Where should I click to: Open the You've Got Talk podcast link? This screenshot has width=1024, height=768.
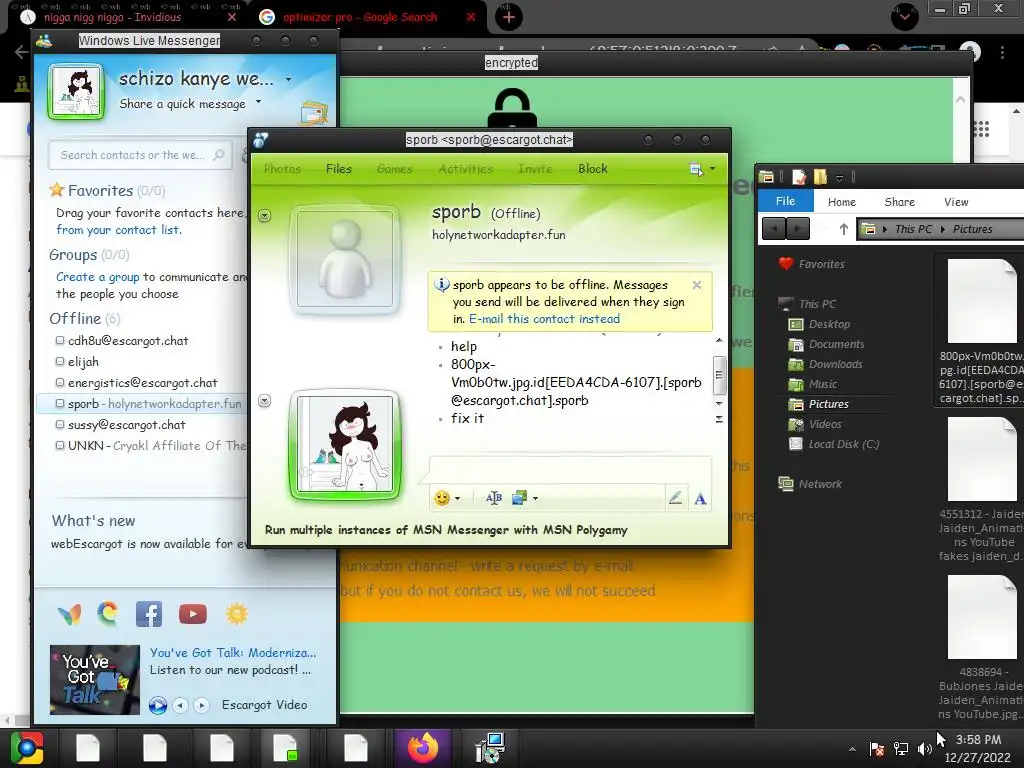point(232,653)
